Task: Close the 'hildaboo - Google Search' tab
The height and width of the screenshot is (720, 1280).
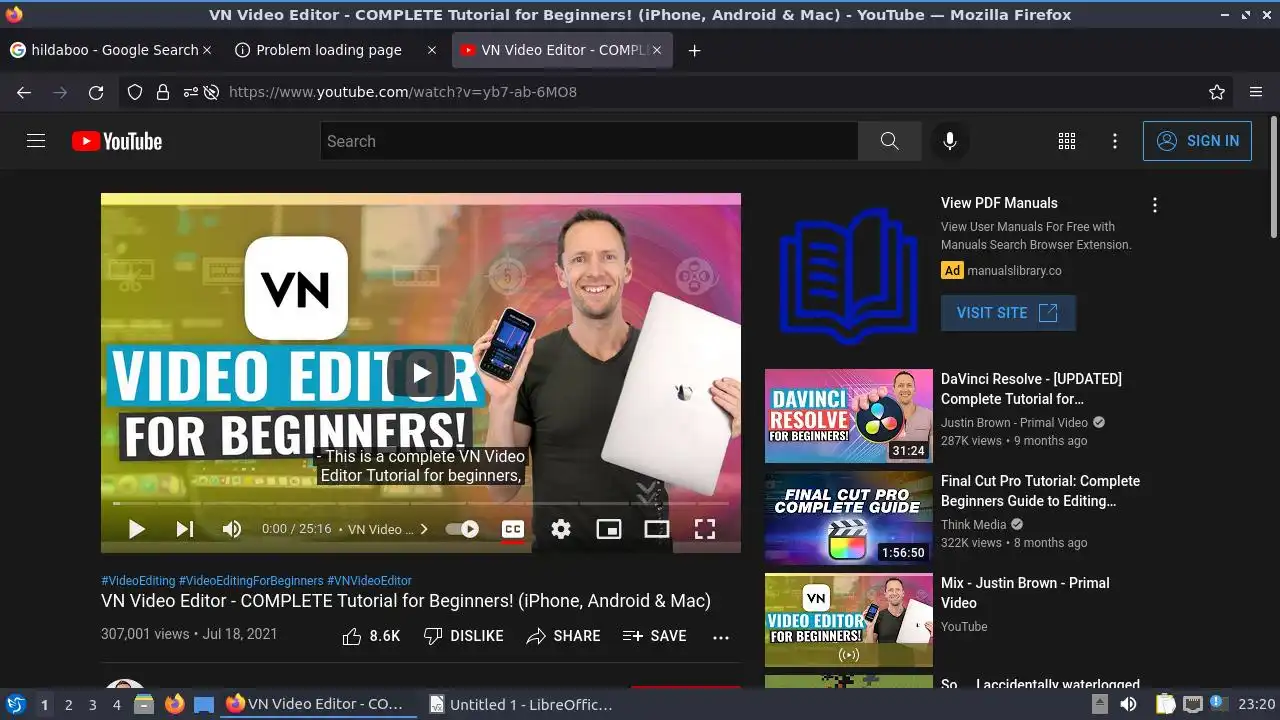Action: click(x=207, y=50)
